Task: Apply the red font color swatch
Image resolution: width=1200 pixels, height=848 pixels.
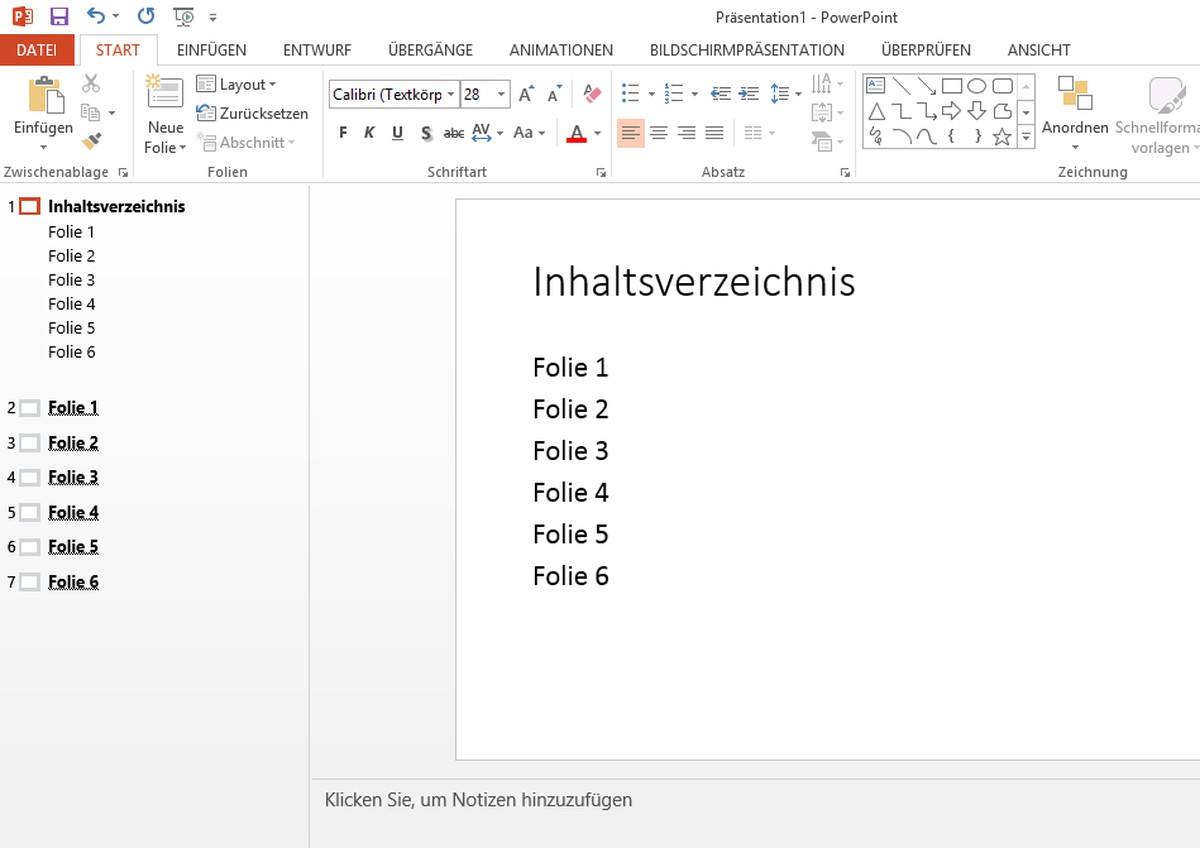Action: pyautogui.click(x=576, y=134)
